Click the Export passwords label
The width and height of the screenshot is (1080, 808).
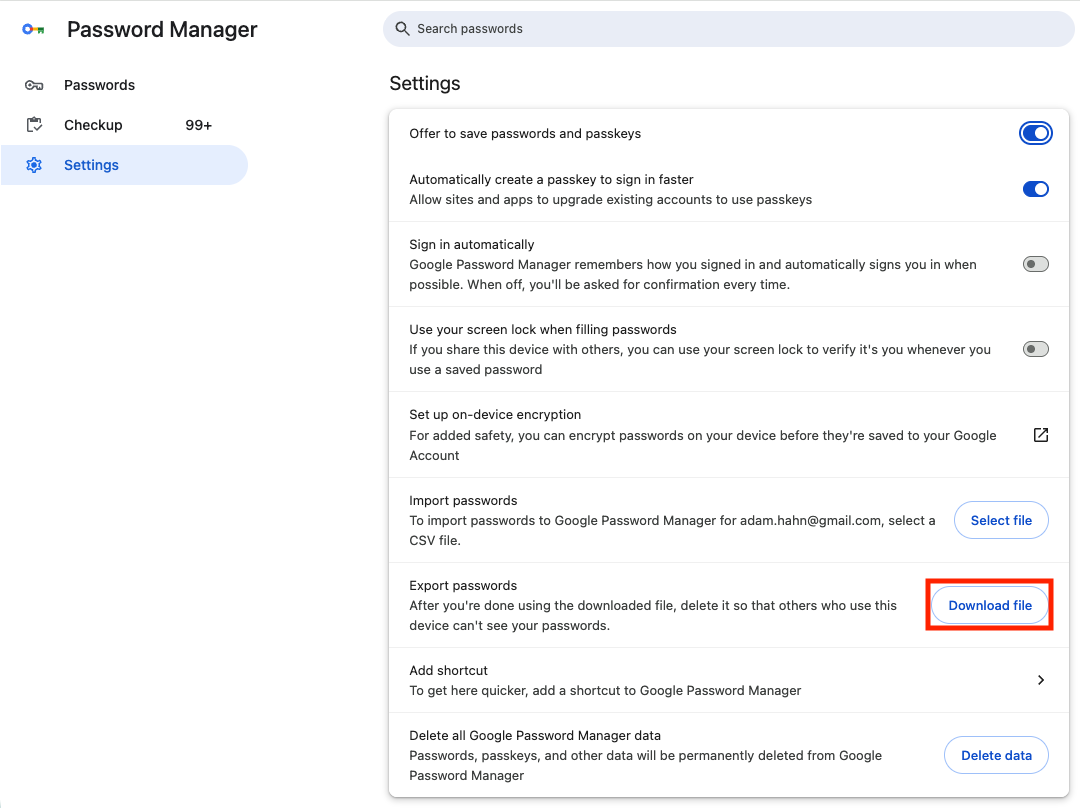click(463, 586)
